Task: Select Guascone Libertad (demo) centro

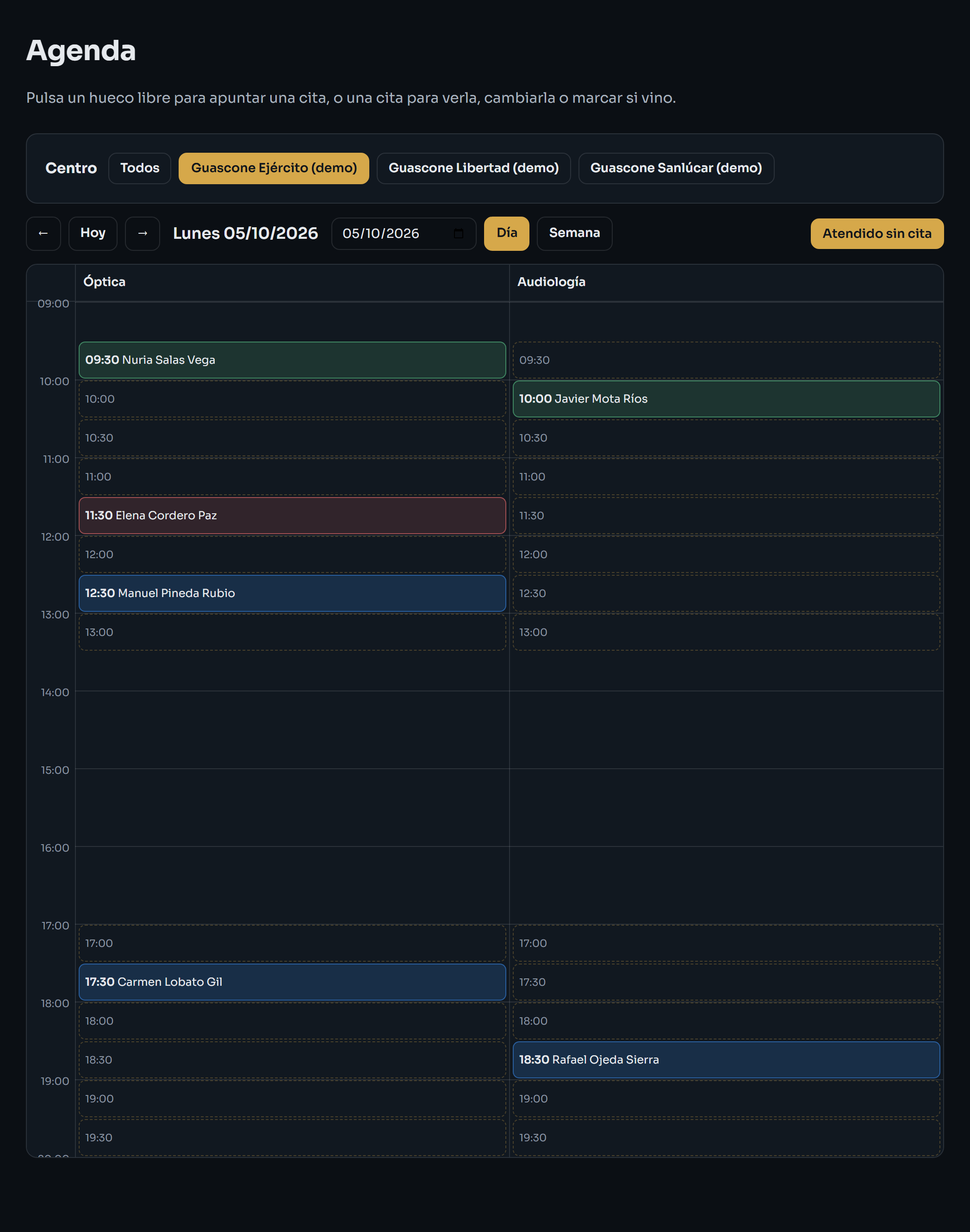Action: pyautogui.click(x=473, y=168)
